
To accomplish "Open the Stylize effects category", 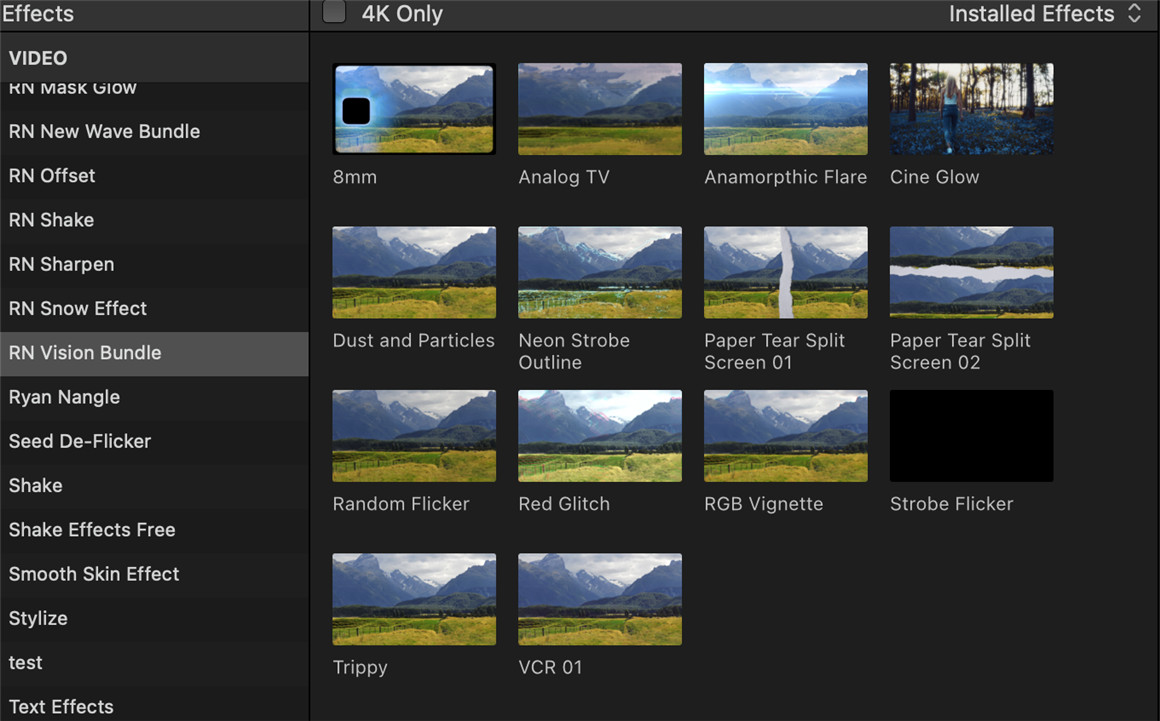I will [38, 618].
